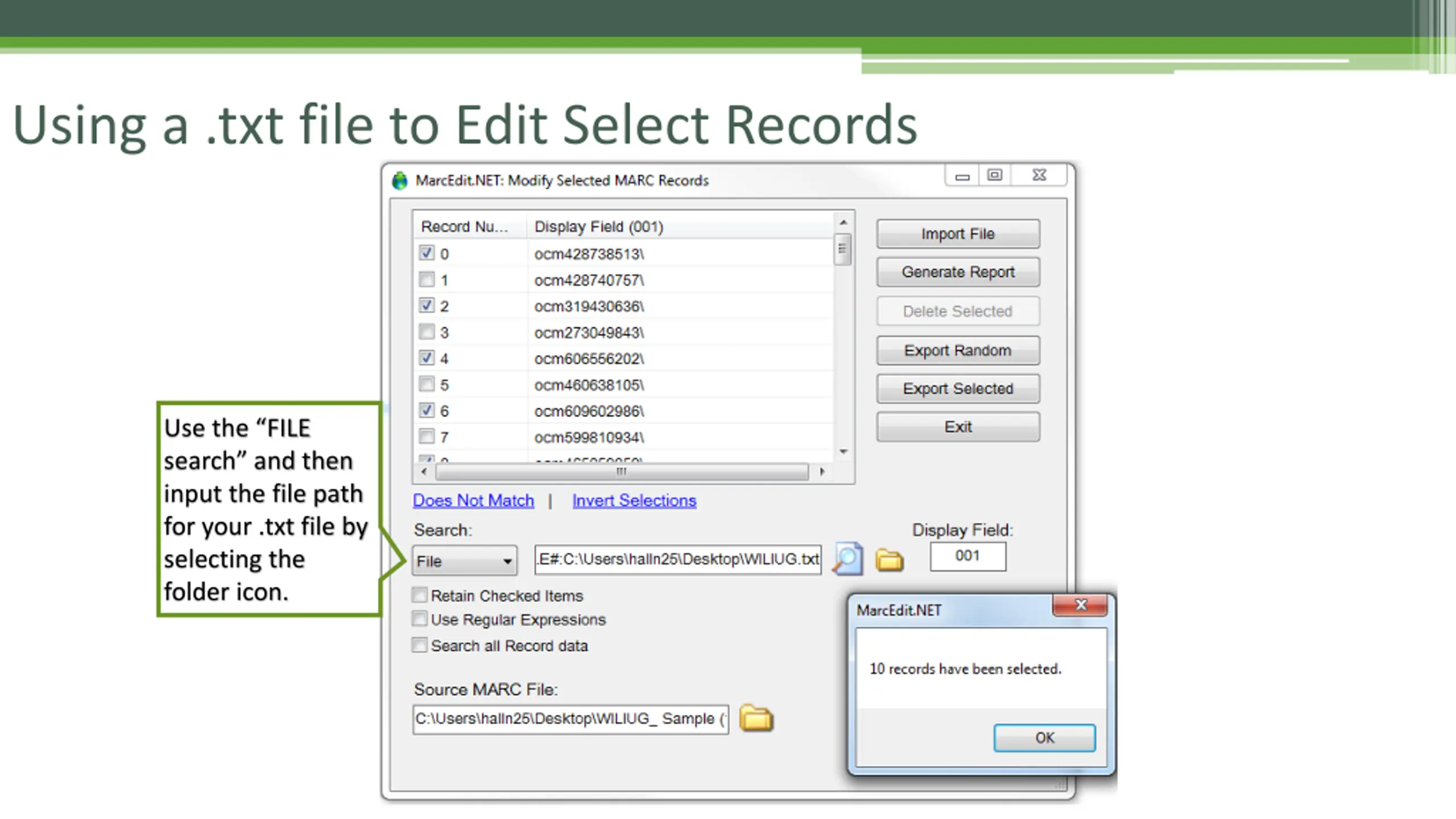Confirm popup with OK button
1456x819 pixels.
tap(1044, 738)
